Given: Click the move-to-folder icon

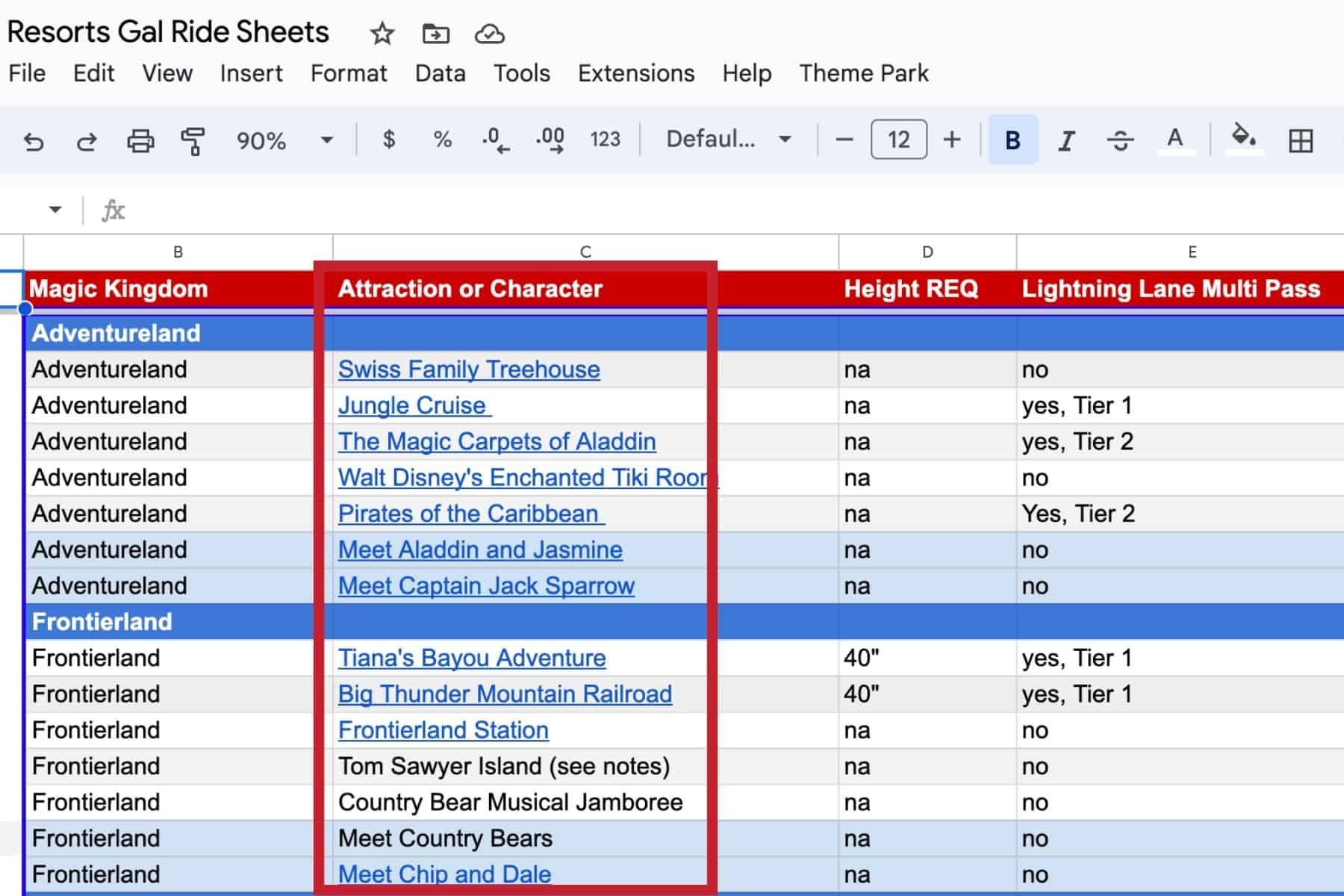Looking at the screenshot, I should [x=435, y=34].
